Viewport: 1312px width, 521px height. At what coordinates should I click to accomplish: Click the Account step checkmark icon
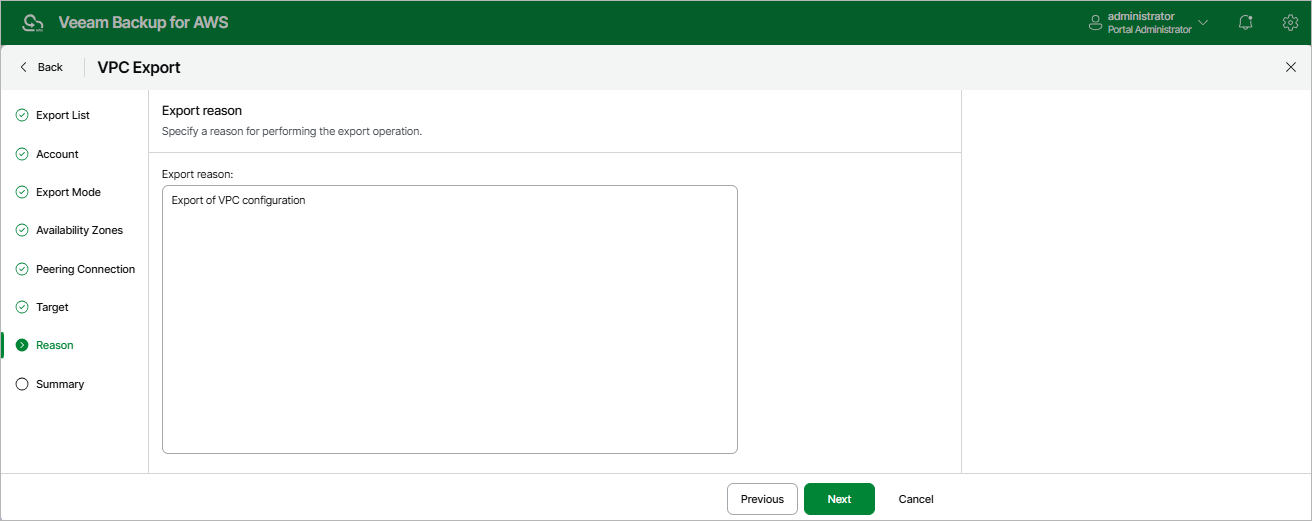point(22,154)
